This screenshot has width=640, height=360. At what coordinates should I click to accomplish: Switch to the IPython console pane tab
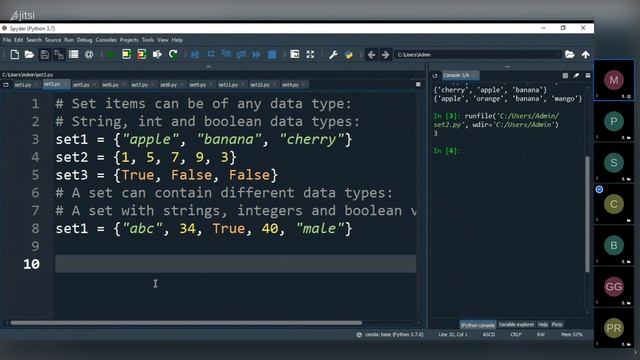pyautogui.click(x=478, y=325)
